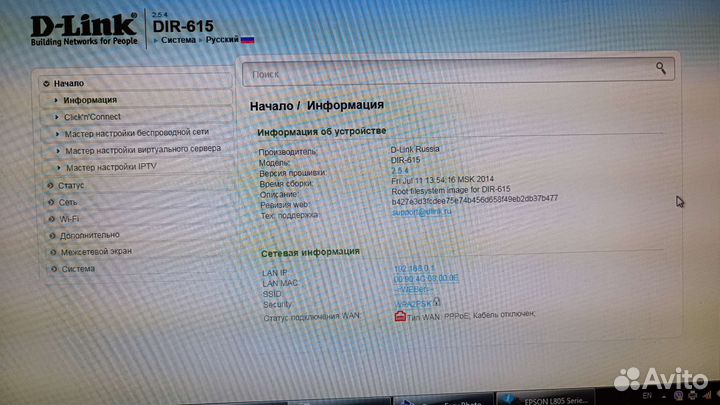The width and height of the screenshot is (720, 405).
Task: Click the build time 'Fri Jul 11' value
Action: (x=442, y=180)
